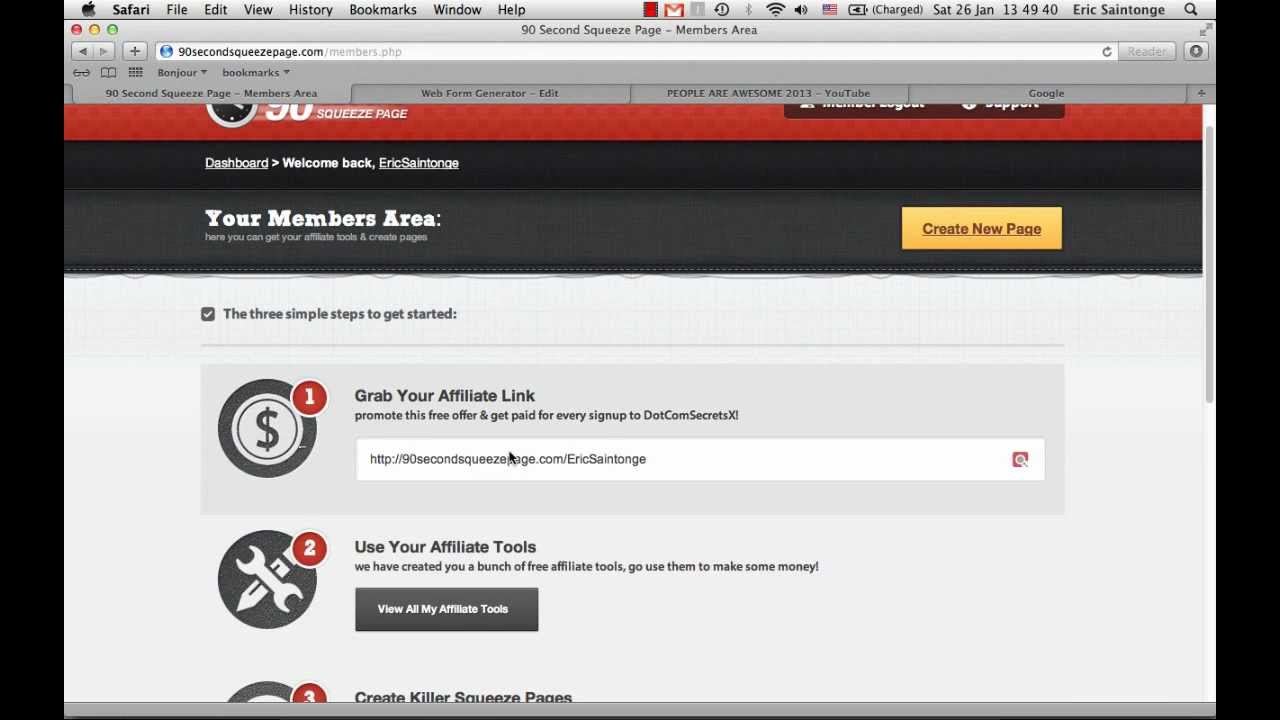
Task: Click Create Killer Squeeze Pages heading
Action: pyautogui.click(x=463, y=696)
